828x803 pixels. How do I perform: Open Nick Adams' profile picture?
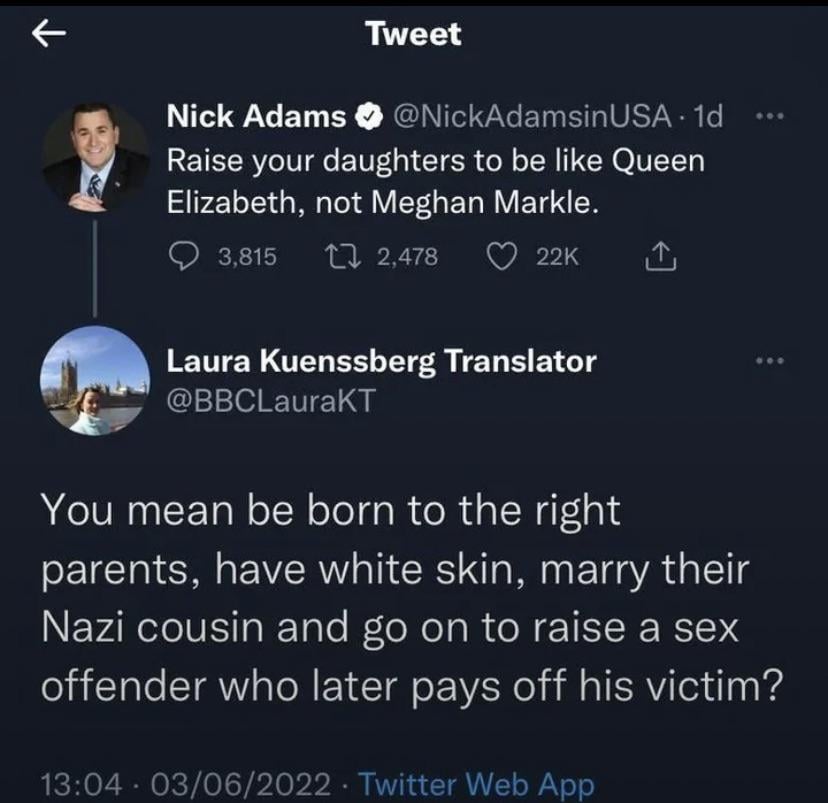pos(95,156)
